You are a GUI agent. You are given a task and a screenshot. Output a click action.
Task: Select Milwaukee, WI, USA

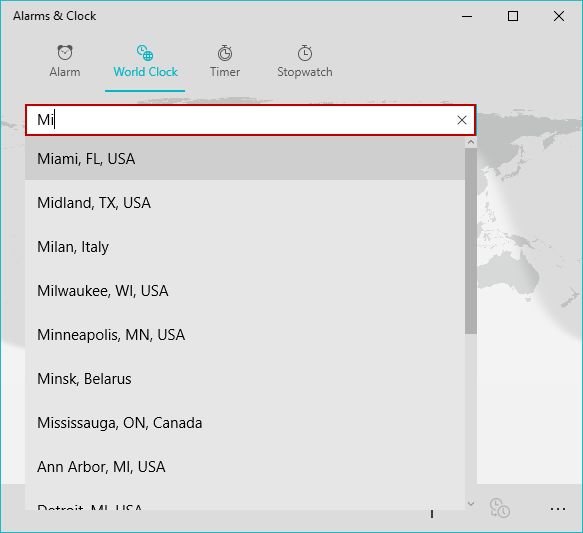pos(245,291)
